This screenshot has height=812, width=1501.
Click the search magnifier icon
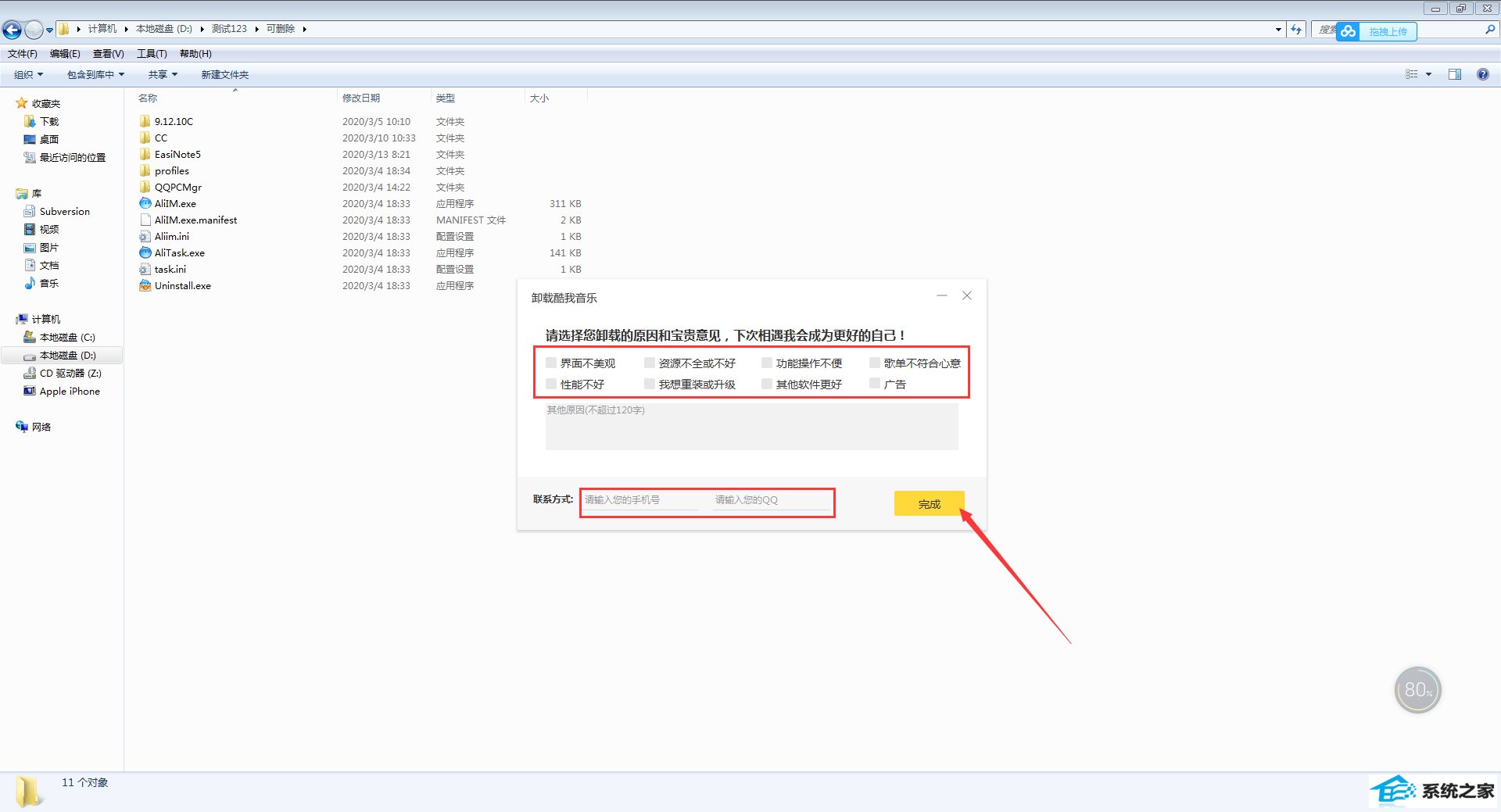1490,30
